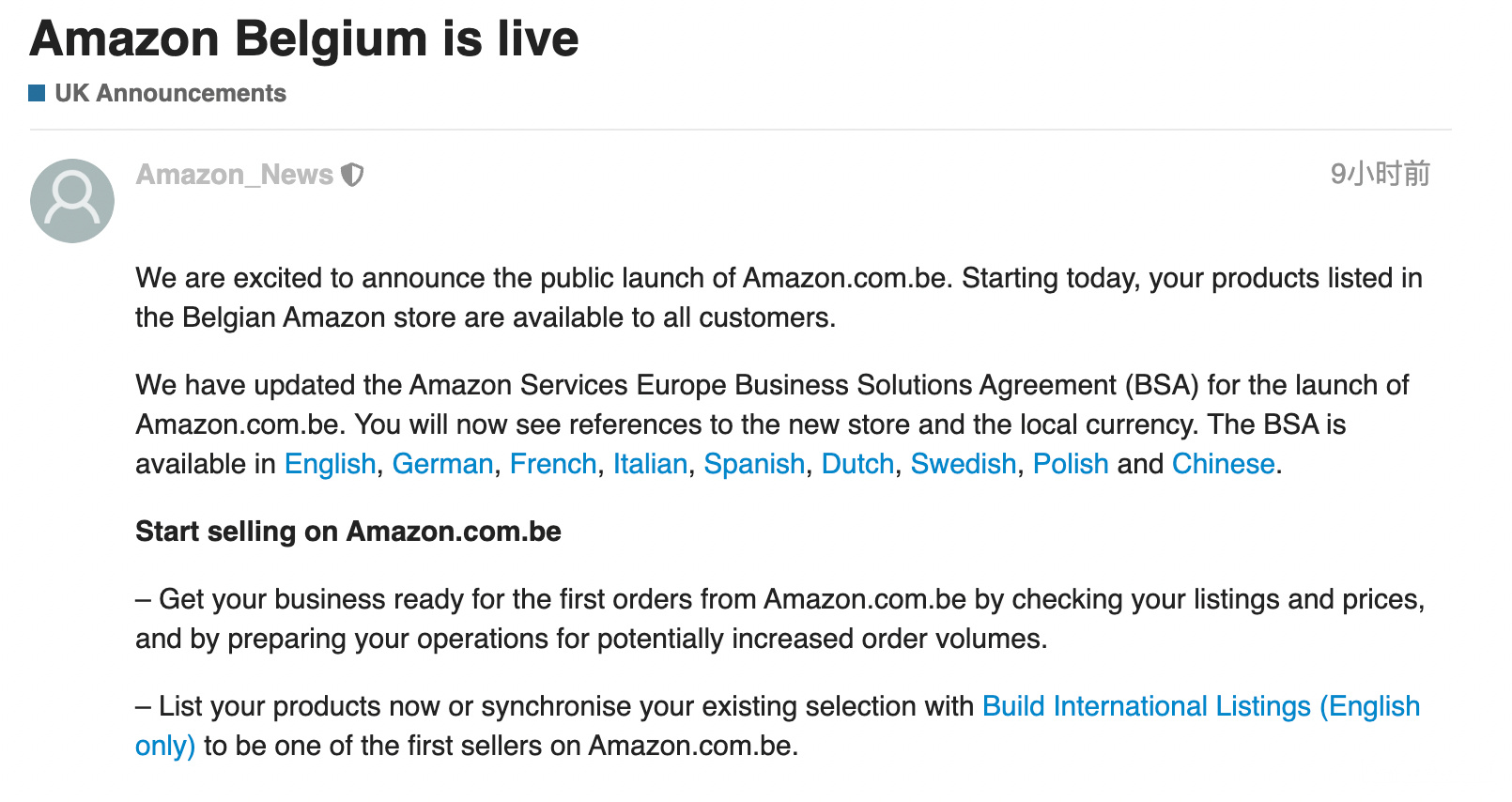
Task: Open the English BSA link
Action: (x=330, y=464)
